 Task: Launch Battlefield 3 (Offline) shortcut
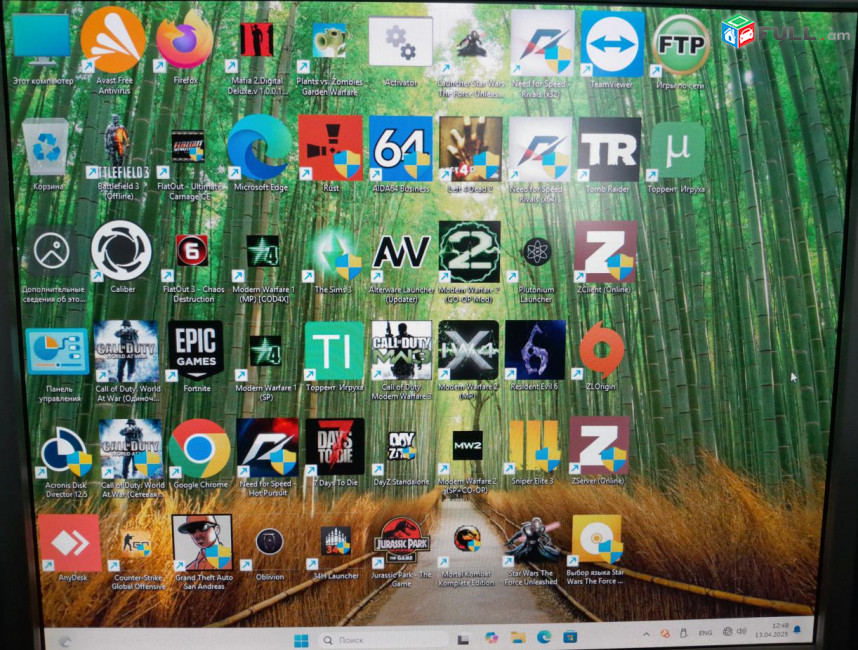tap(117, 146)
